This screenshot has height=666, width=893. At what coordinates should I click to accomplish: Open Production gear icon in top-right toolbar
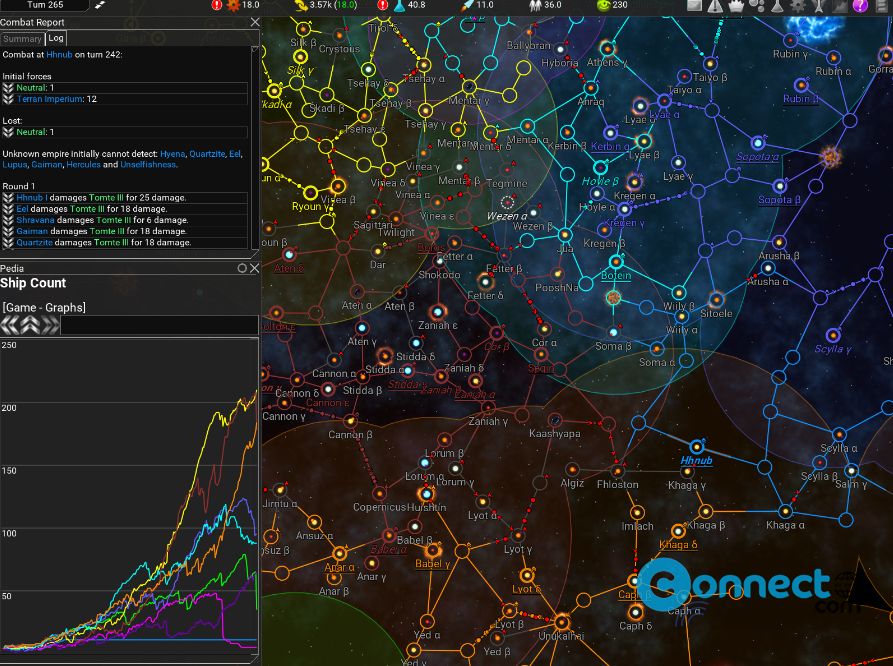tap(798, 6)
